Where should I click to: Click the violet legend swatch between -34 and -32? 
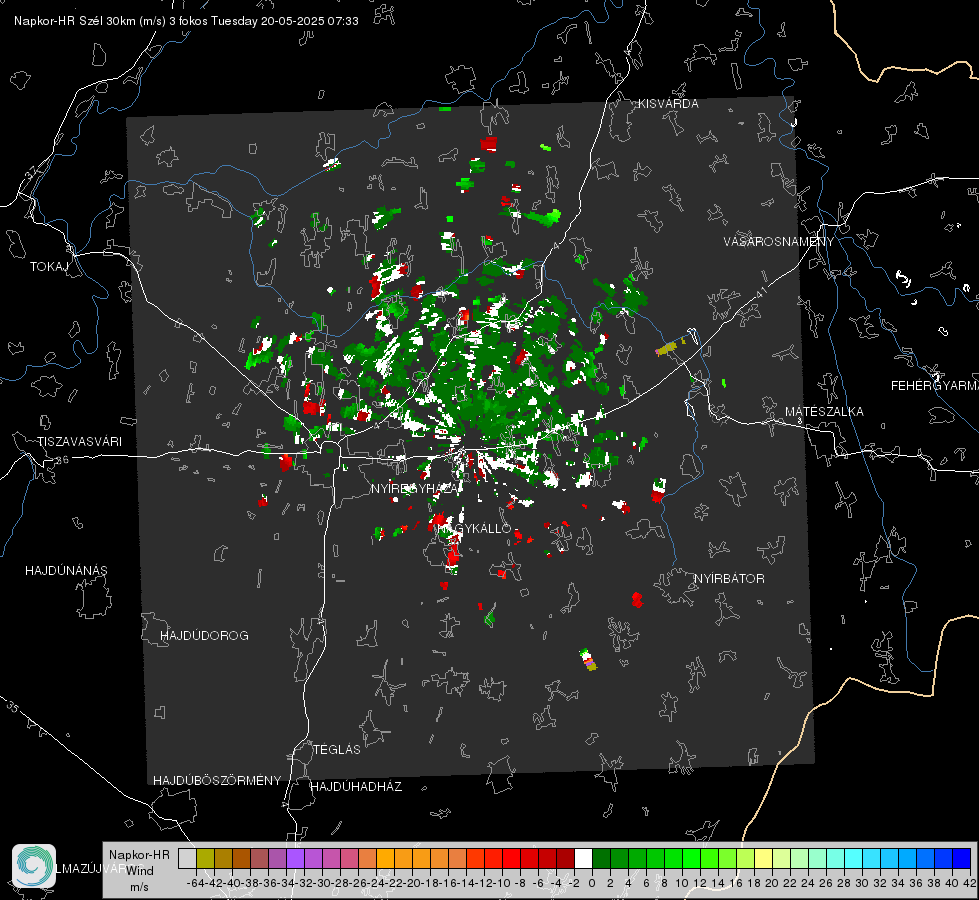[295, 858]
